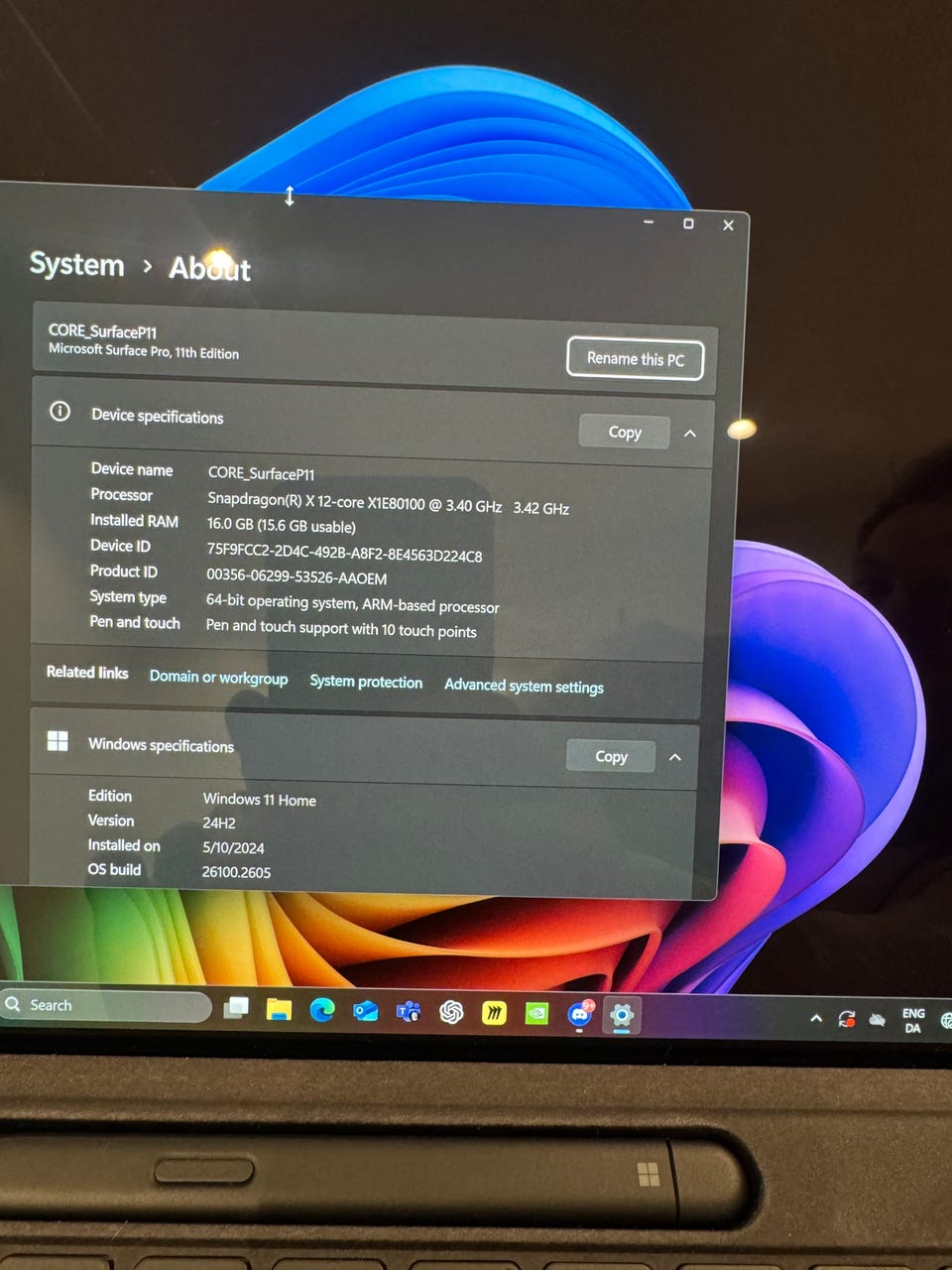952x1270 pixels.
Task: Go back to System in the breadcrumb
Action: coord(76,264)
